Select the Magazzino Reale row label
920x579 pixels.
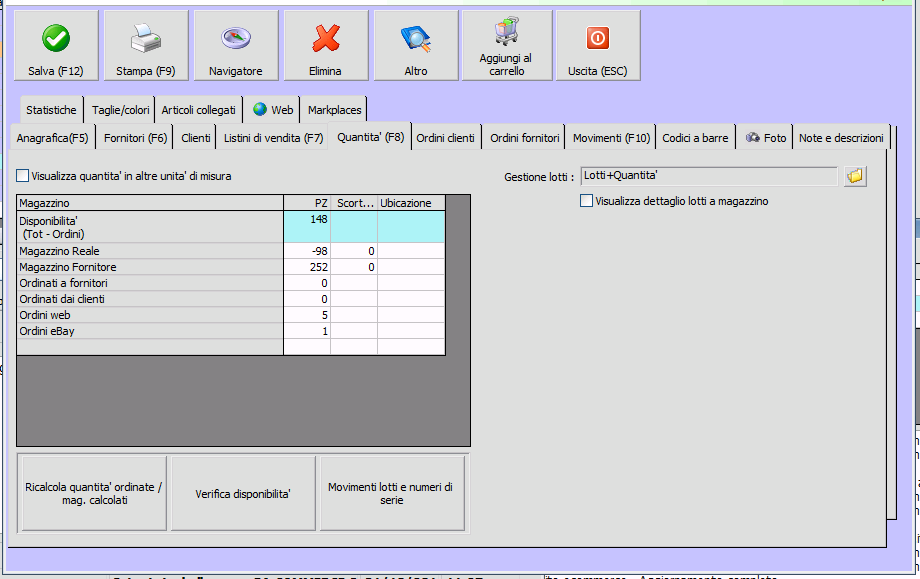[150, 251]
